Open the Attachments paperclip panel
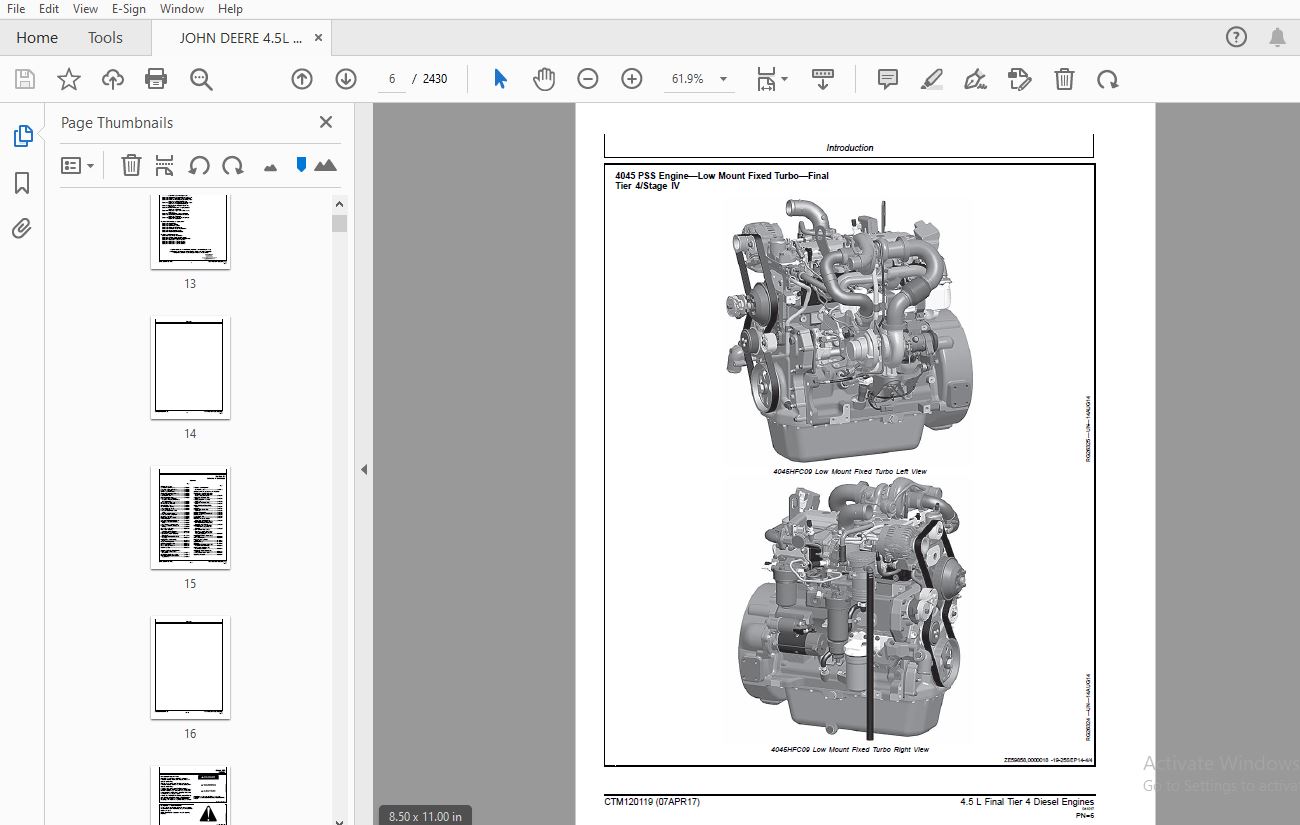The width and height of the screenshot is (1300, 825). 22,229
